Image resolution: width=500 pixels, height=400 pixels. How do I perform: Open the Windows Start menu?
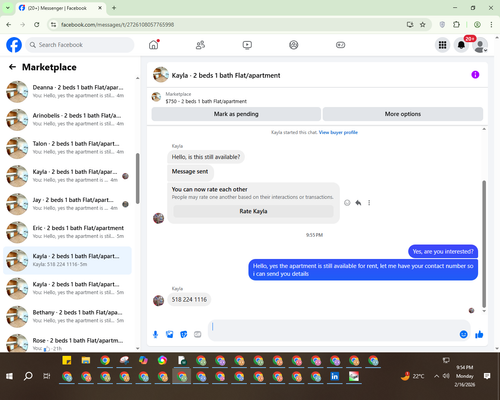9,376
